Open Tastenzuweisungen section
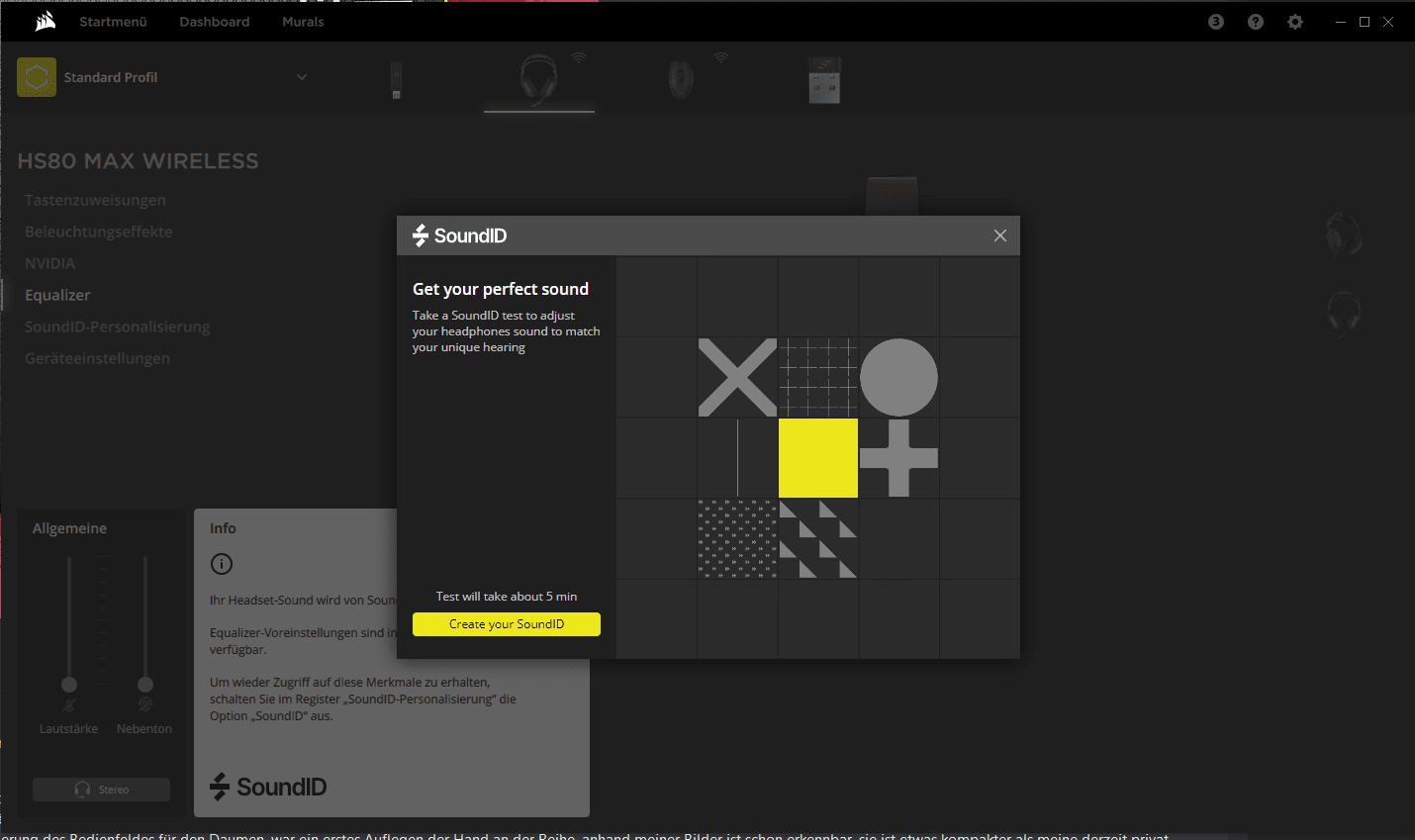Viewport: 1415px width, 840px height. [95, 200]
